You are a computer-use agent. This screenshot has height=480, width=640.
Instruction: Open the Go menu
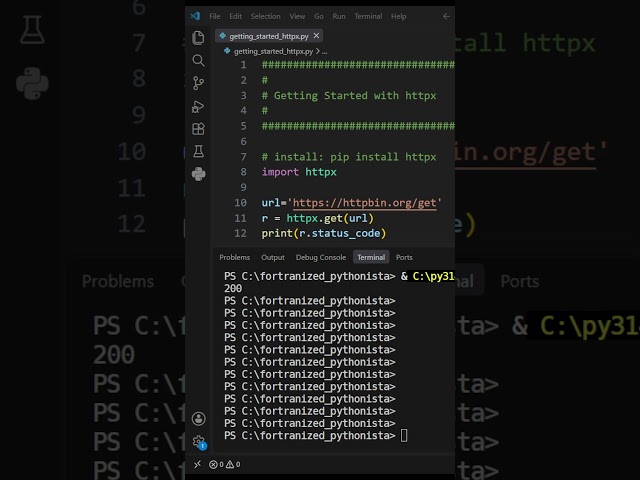tap(319, 16)
